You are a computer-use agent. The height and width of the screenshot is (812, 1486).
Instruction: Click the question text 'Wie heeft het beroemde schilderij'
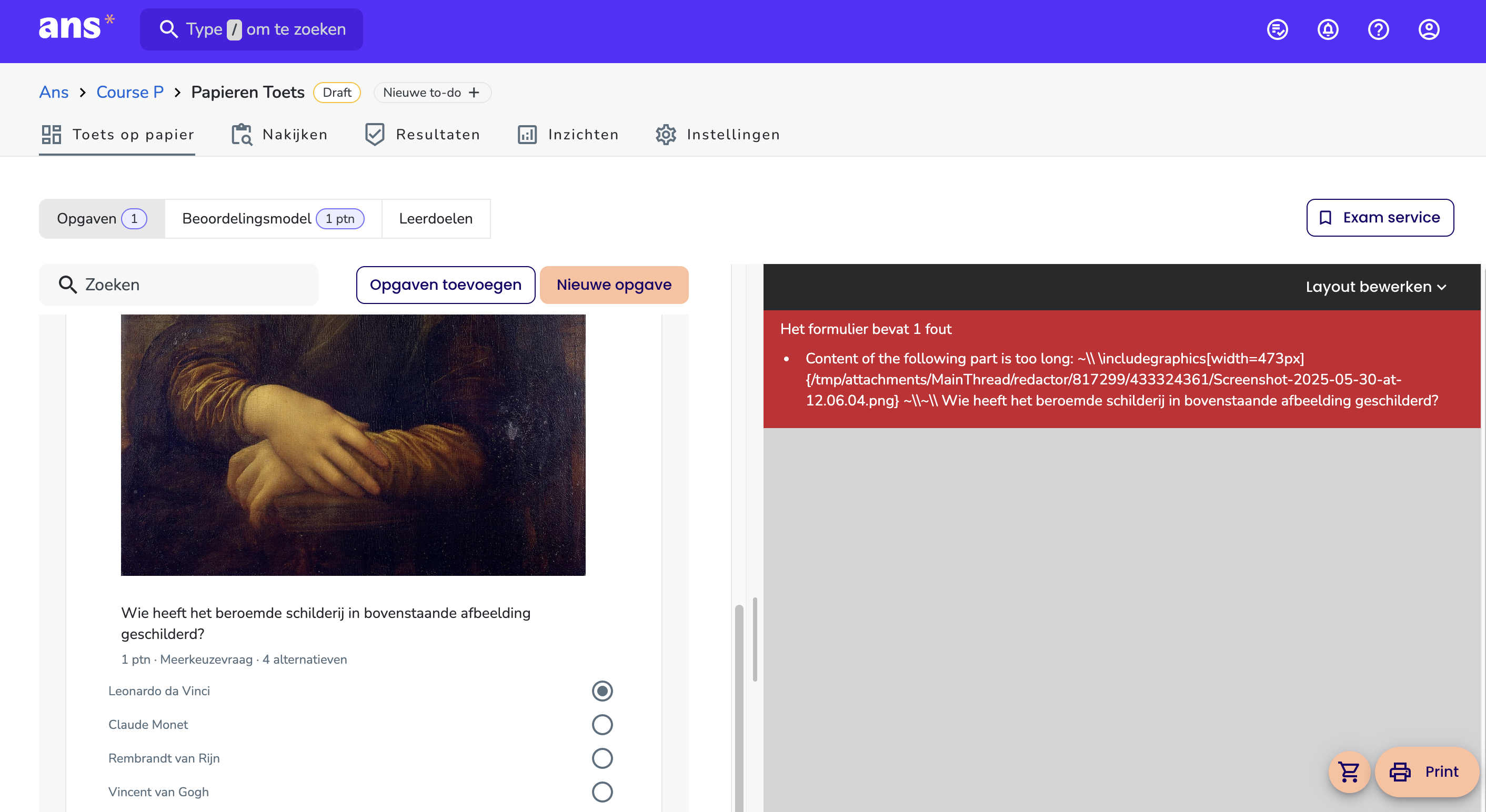(325, 623)
